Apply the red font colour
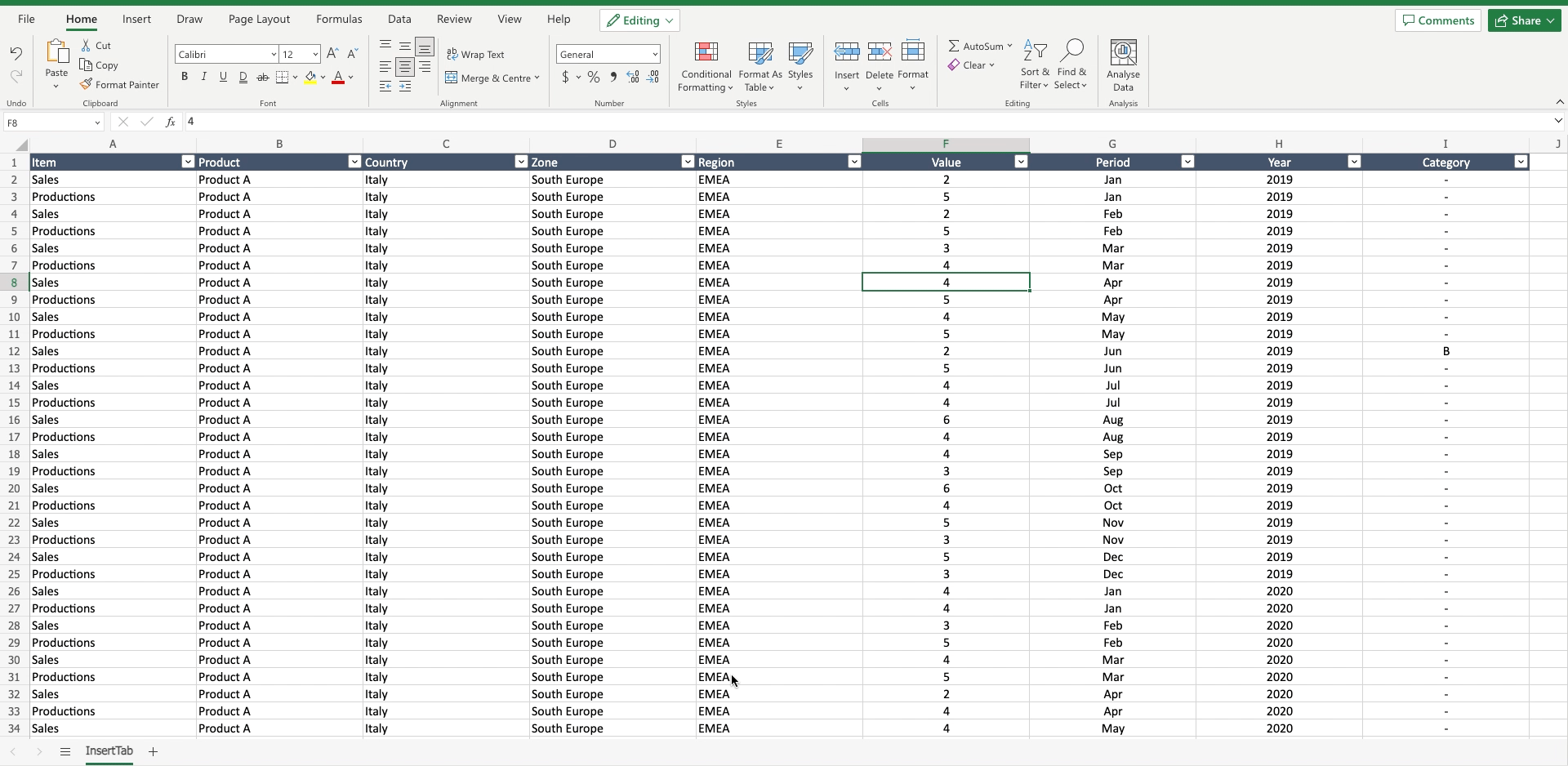The width and height of the screenshot is (1568, 766). pos(338,78)
